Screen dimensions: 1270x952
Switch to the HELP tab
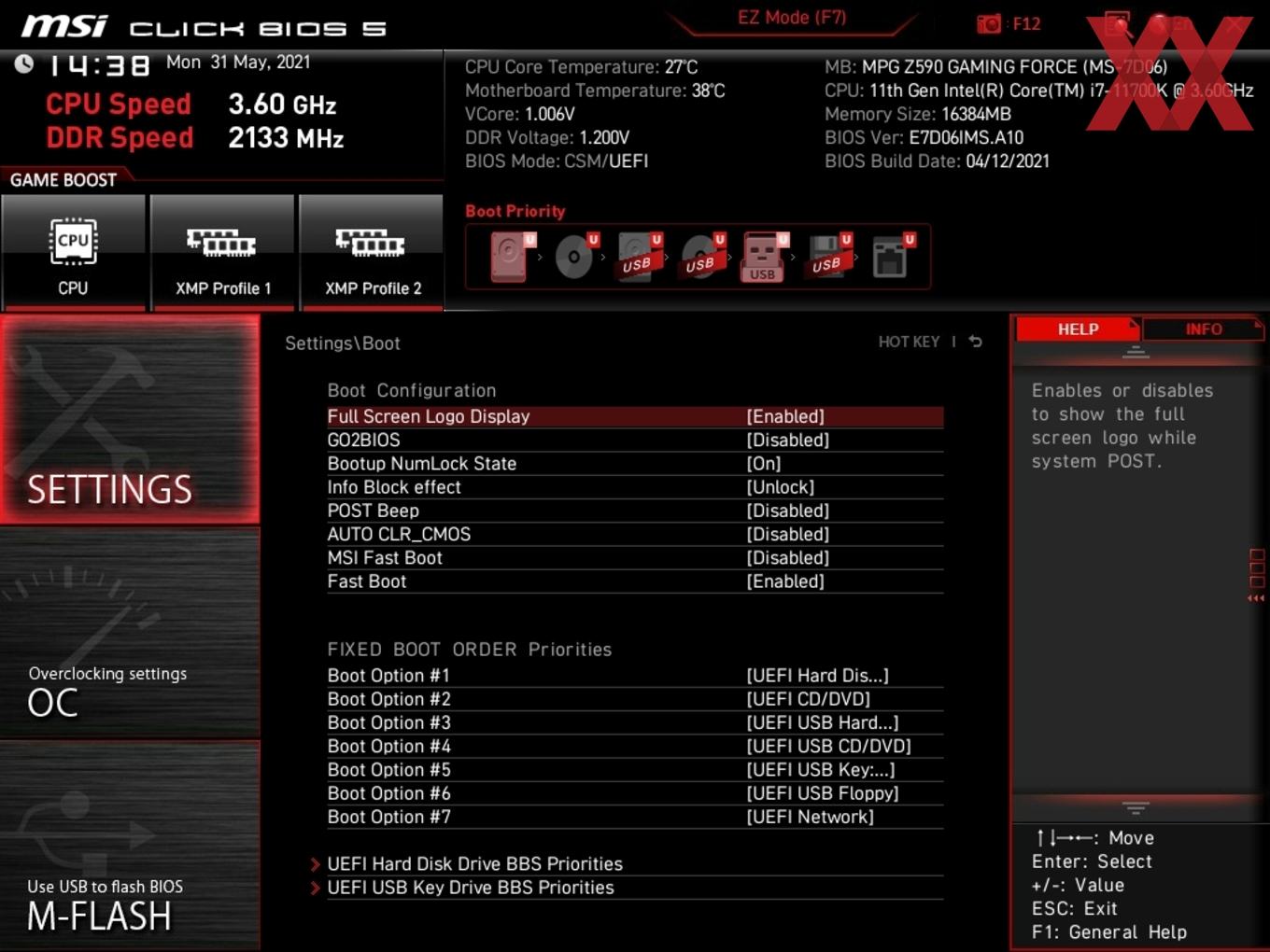(x=1078, y=329)
